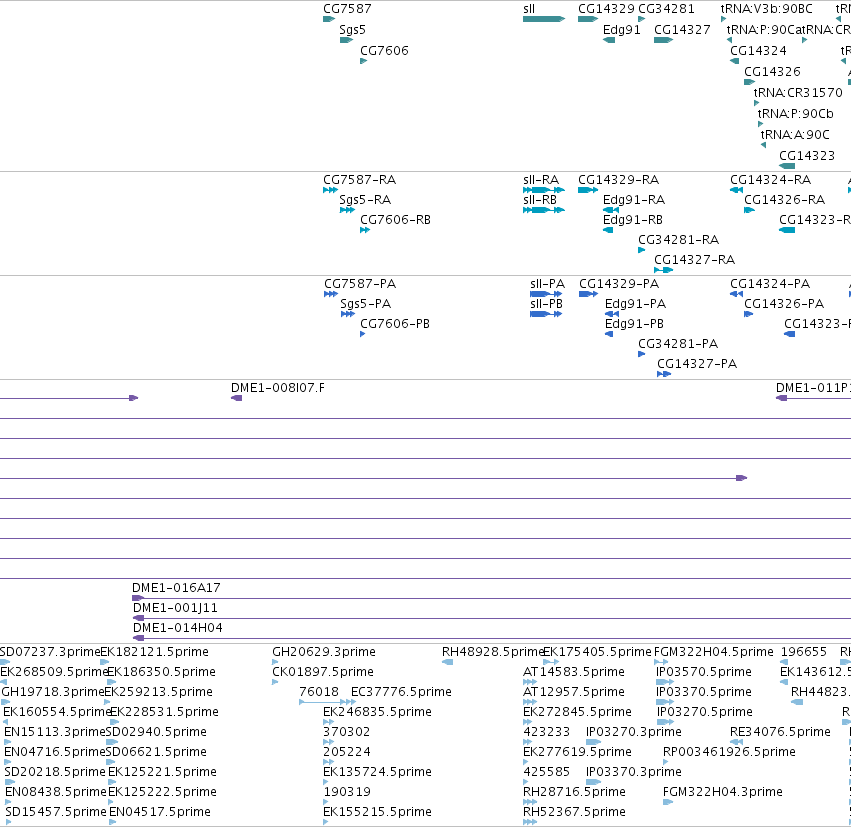Open the CG14323 gene label

click(807, 156)
